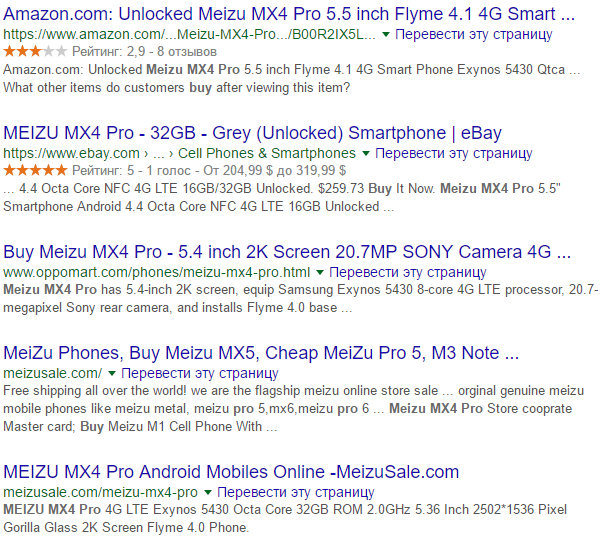The width and height of the screenshot is (604, 542).
Task: Click the Amazon result star rating
Action: pyautogui.click(x=35, y=51)
